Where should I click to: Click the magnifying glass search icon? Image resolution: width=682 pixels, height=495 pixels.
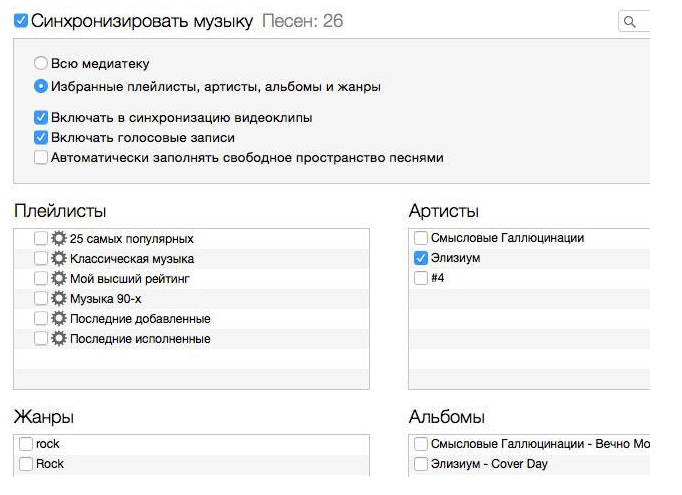[630, 21]
